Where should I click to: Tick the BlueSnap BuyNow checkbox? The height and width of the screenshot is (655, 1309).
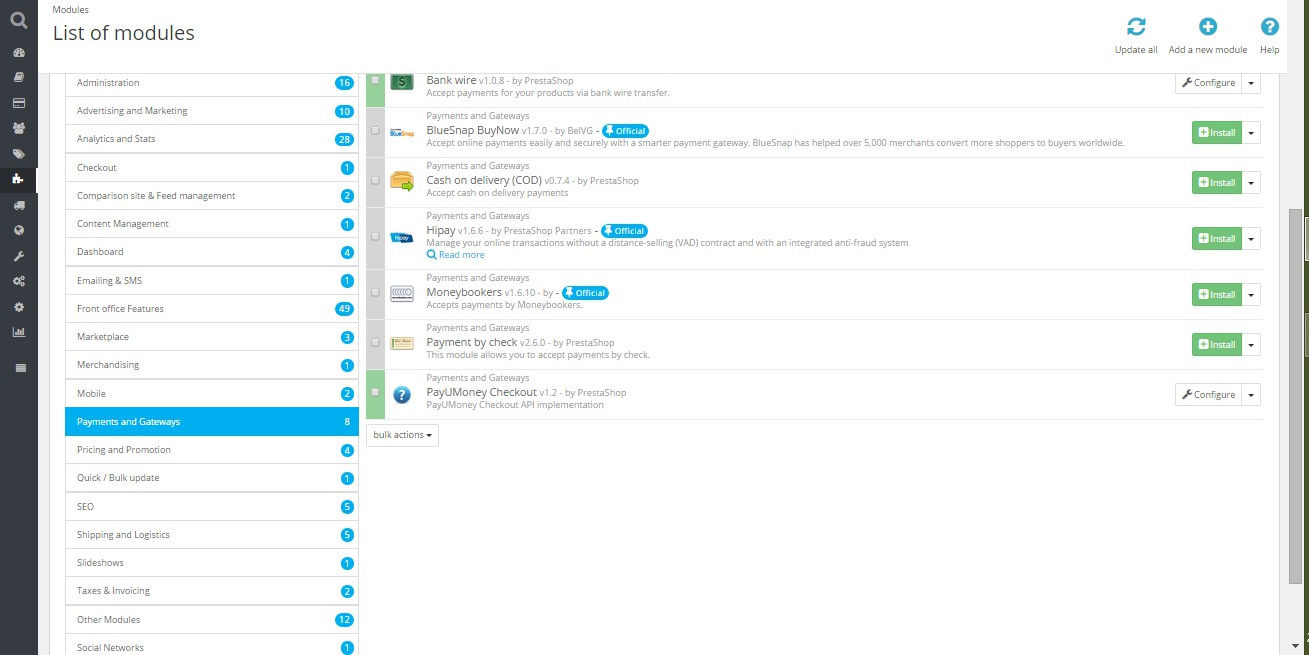(x=375, y=130)
